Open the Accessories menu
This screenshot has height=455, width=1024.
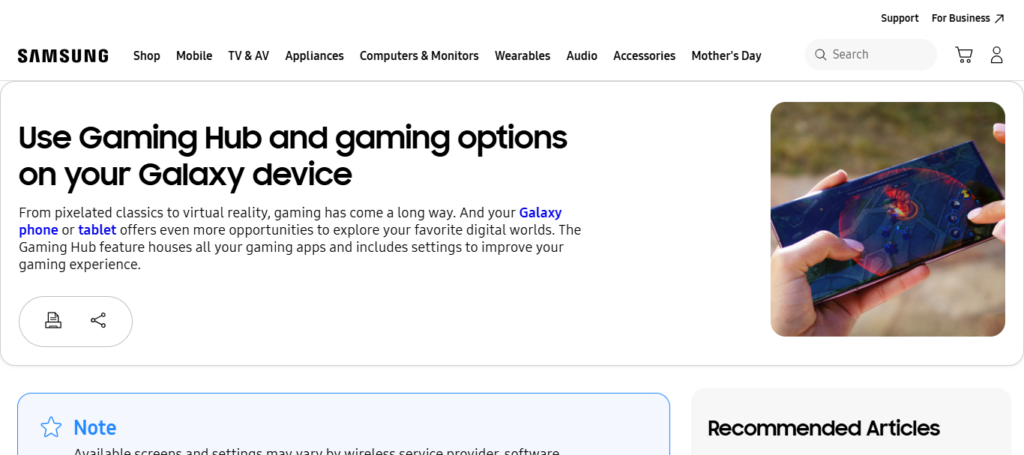point(644,55)
